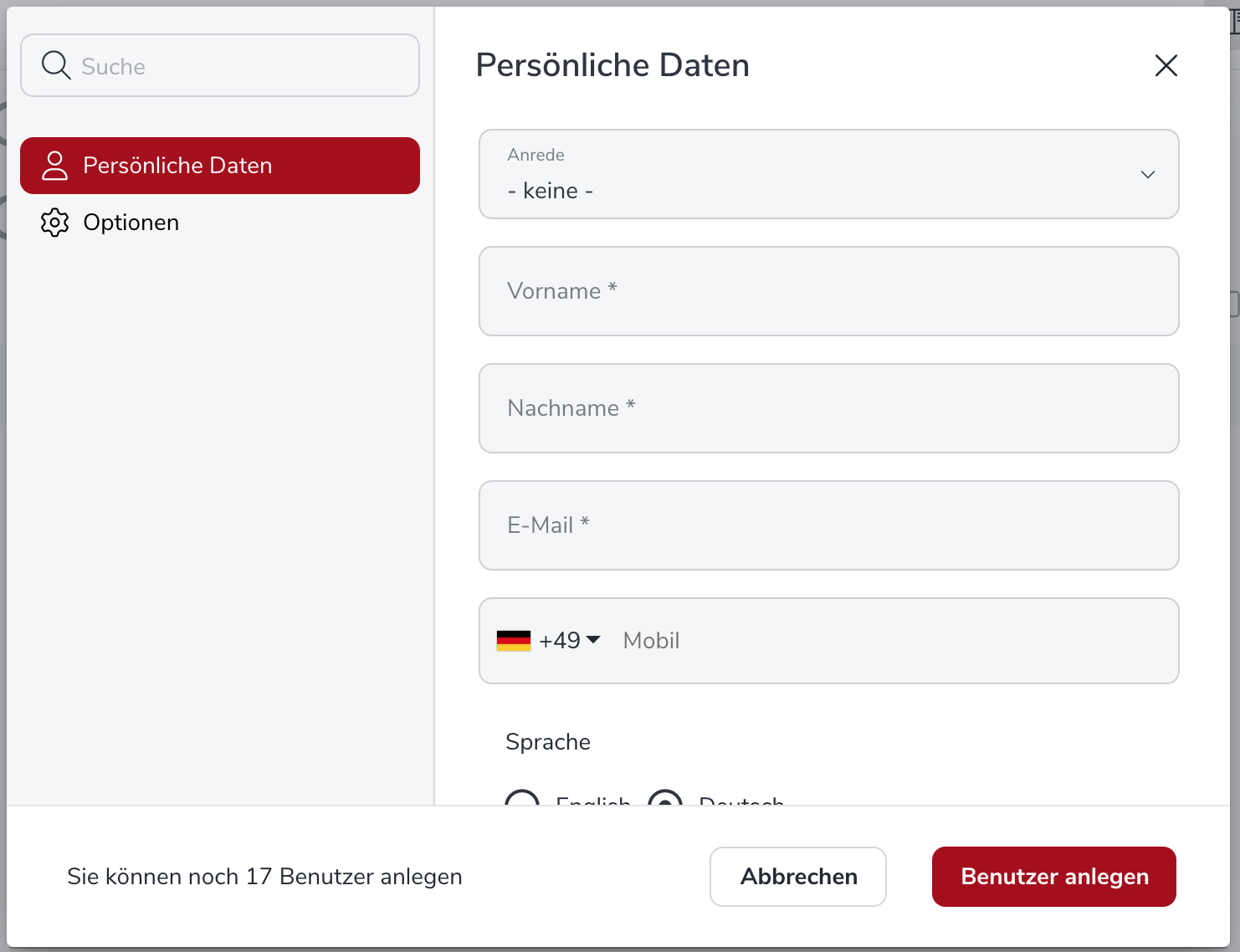Click into the Nachname input field
Screen dimensions: 1240x952
[x=828, y=408]
